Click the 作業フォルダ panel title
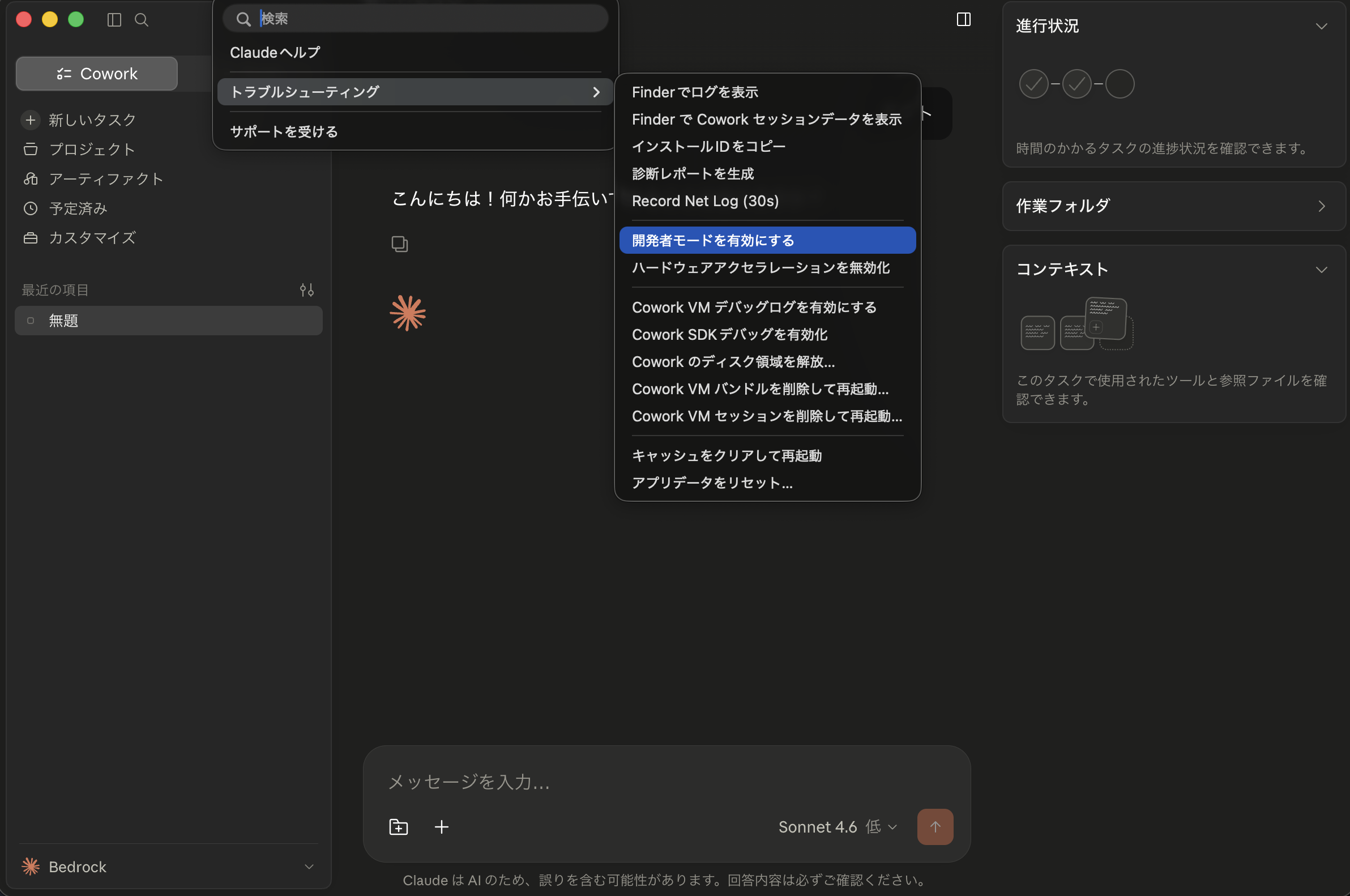This screenshot has height=896, width=1350. pos(1063,206)
